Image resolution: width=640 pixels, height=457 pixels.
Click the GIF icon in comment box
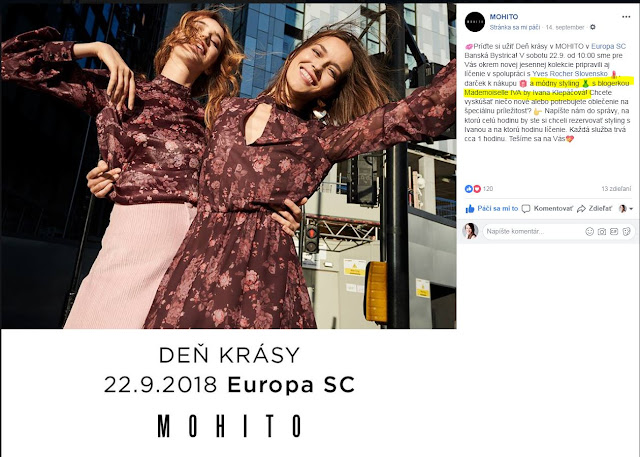(614, 231)
